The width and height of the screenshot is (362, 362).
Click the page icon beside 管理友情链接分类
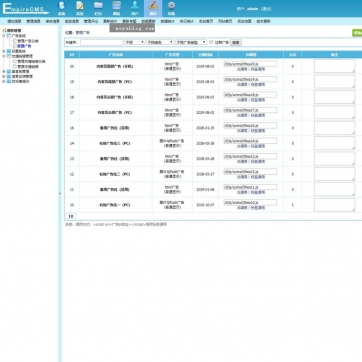click(15, 62)
